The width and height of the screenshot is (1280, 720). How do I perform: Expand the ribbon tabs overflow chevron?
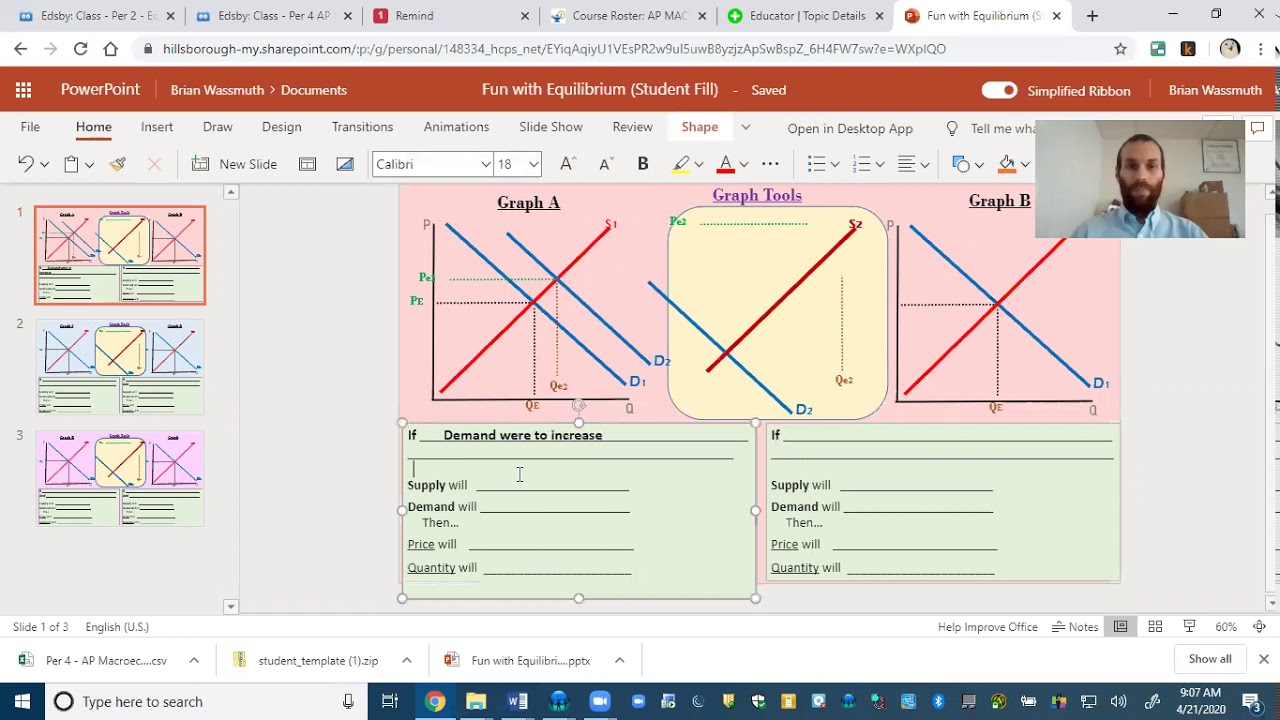coord(745,128)
